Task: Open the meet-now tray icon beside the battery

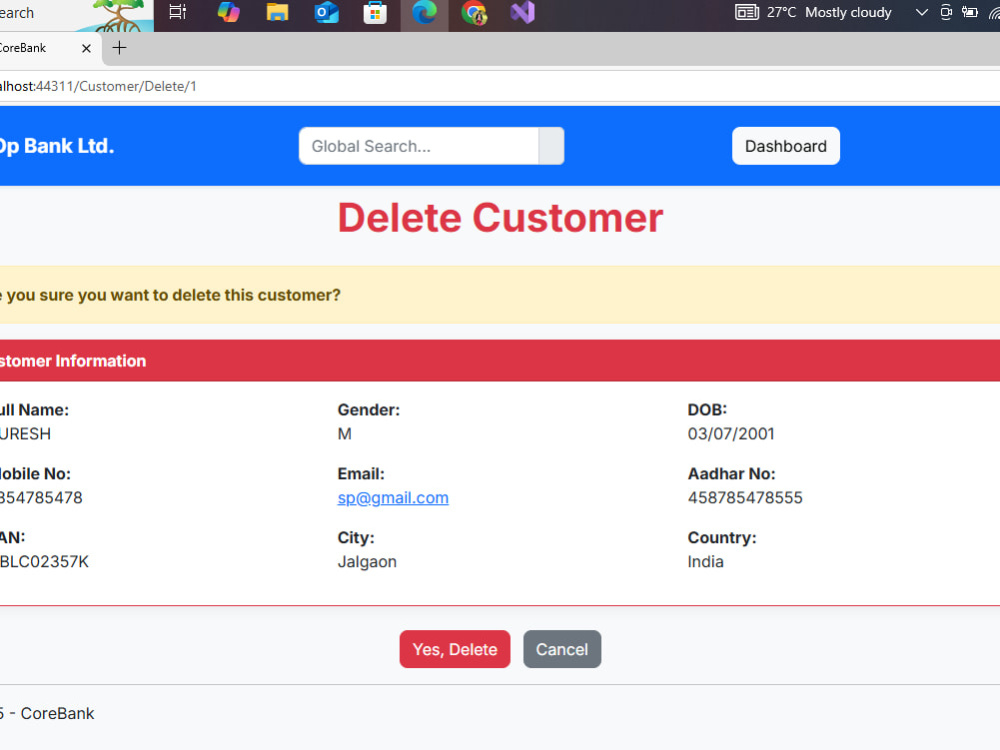Action: [946, 12]
